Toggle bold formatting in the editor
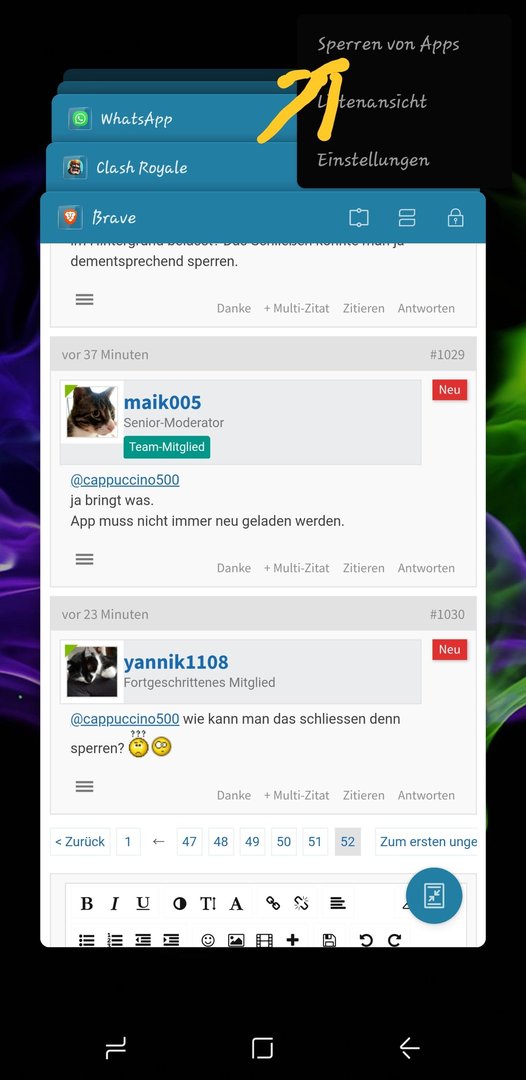 (87, 903)
